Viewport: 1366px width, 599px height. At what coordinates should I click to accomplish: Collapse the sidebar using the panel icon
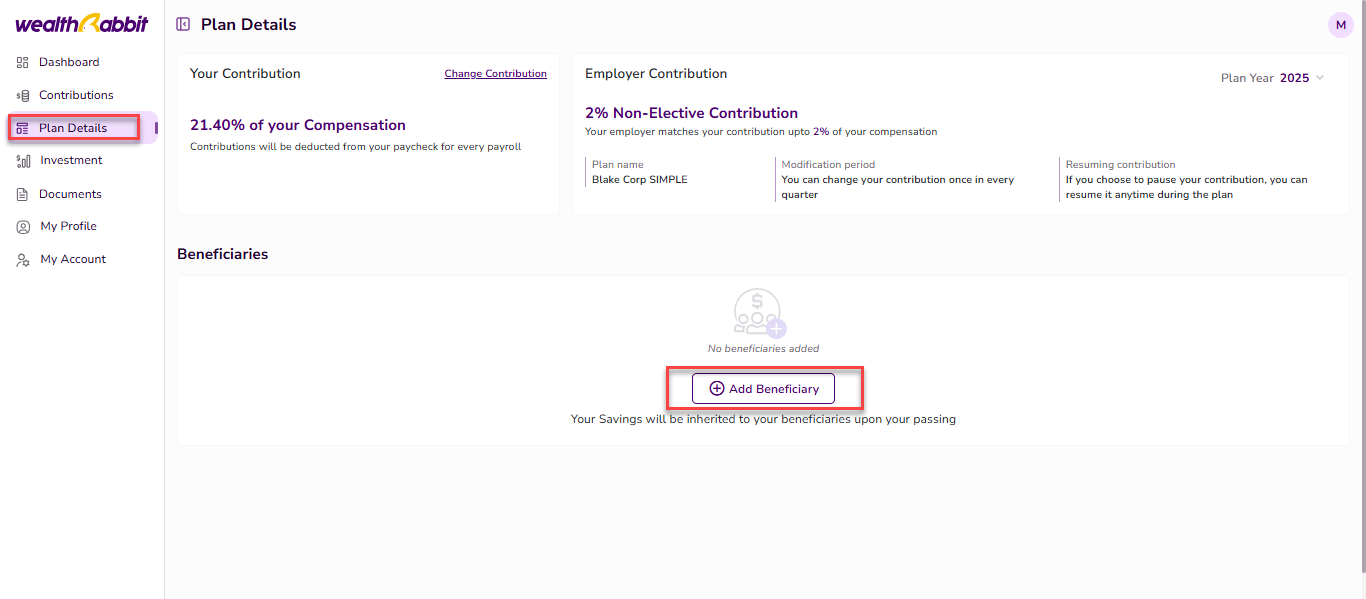pyautogui.click(x=183, y=24)
